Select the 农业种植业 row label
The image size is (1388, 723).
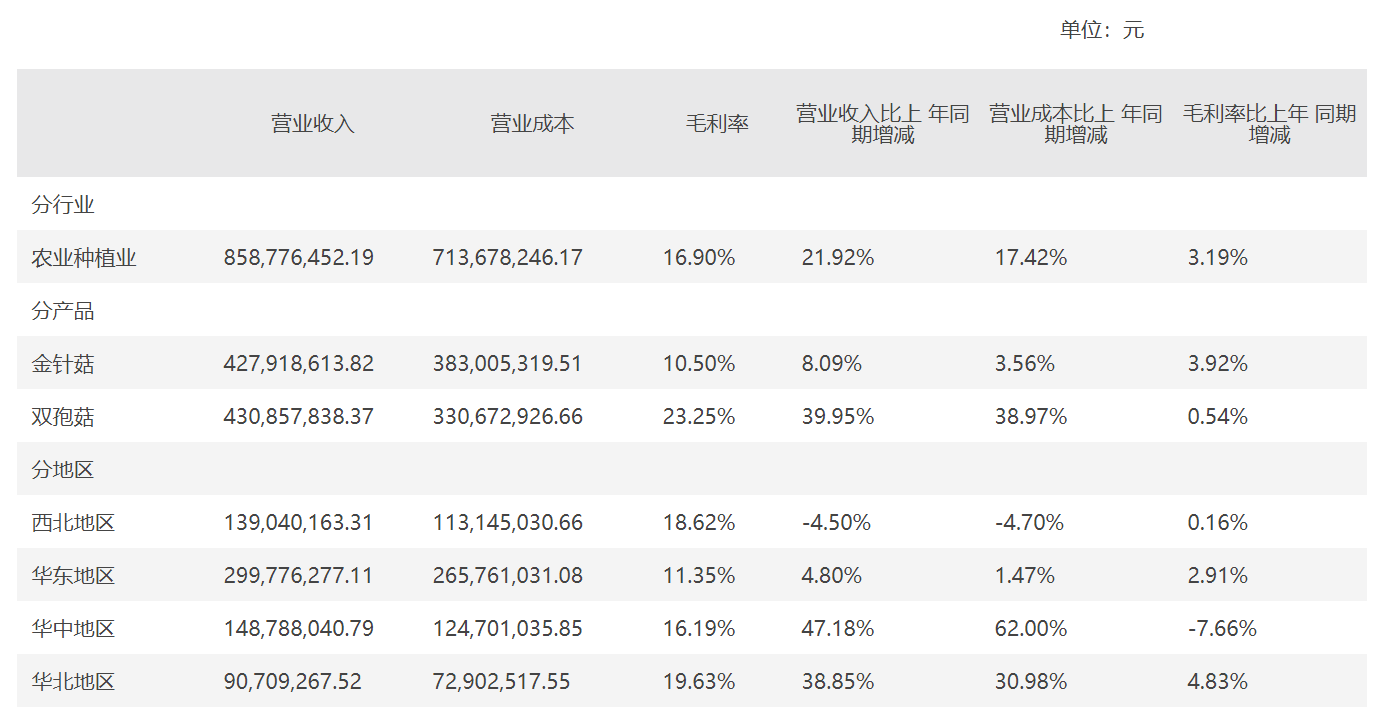click(84, 258)
